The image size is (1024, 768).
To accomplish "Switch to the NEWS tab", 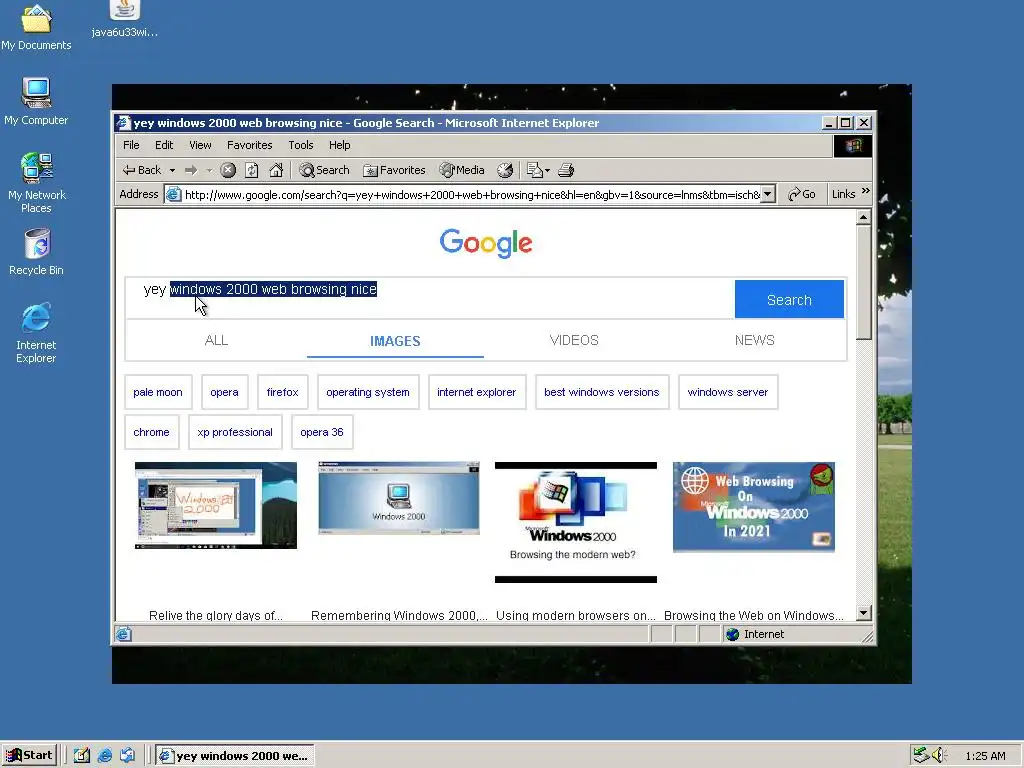I will click(754, 340).
